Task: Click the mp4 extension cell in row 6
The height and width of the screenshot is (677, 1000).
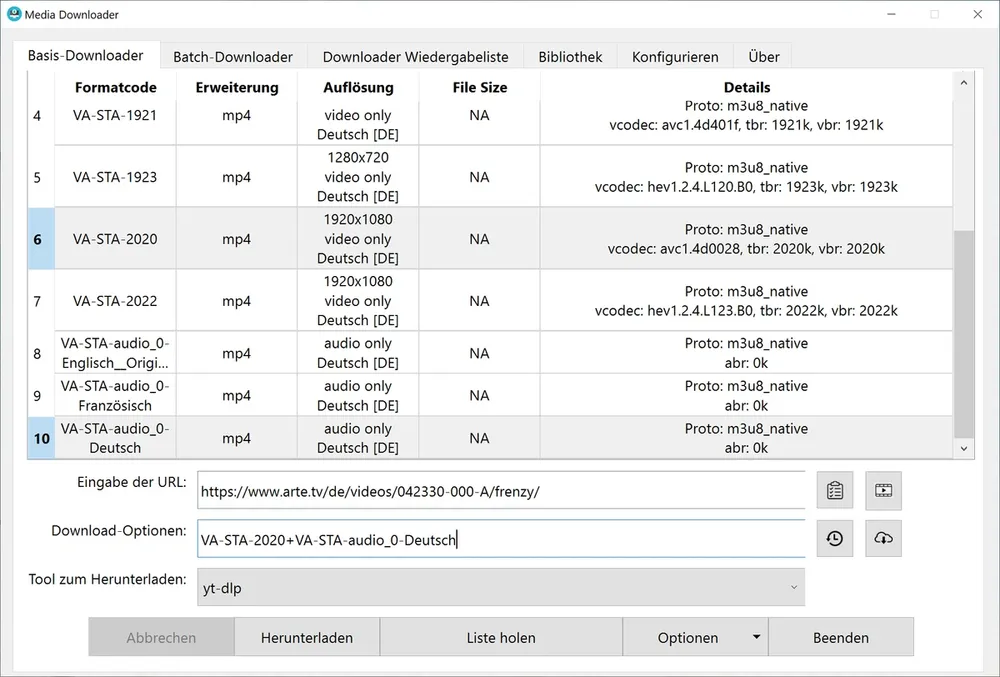Action: coord(237,239)
